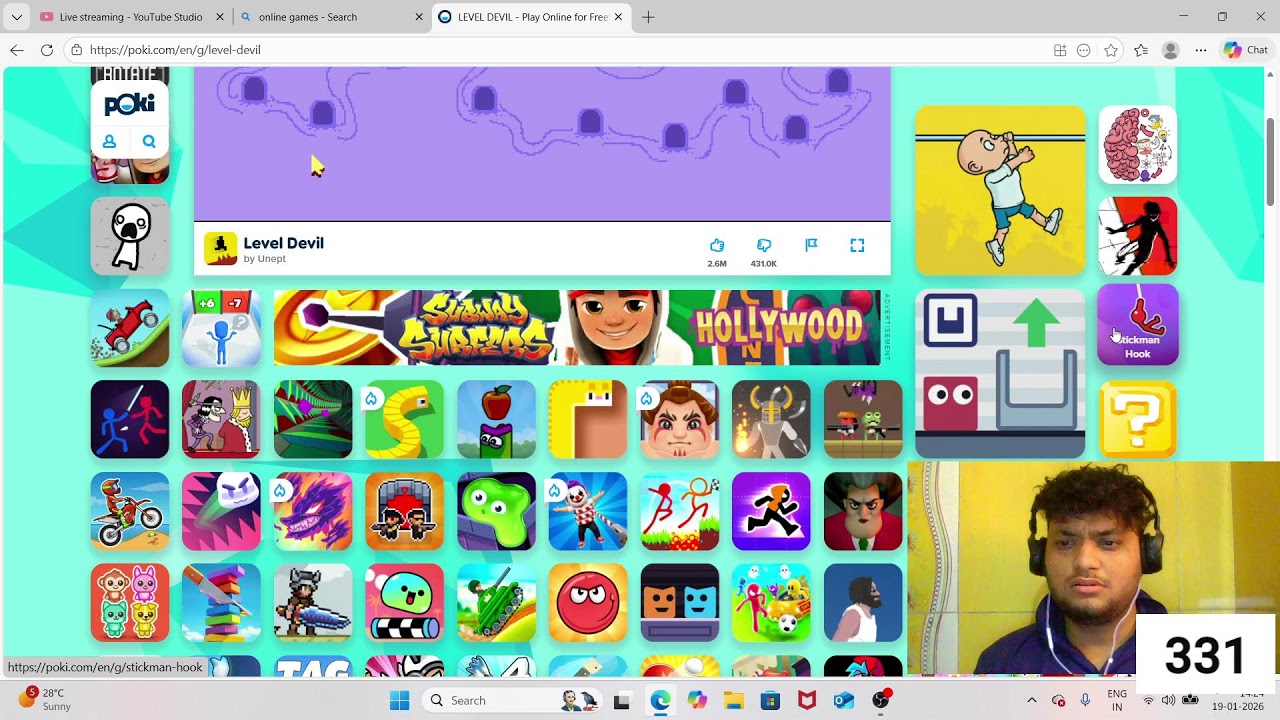
Task: Like Level Devil with thumbs up
Action: [717, 245]
